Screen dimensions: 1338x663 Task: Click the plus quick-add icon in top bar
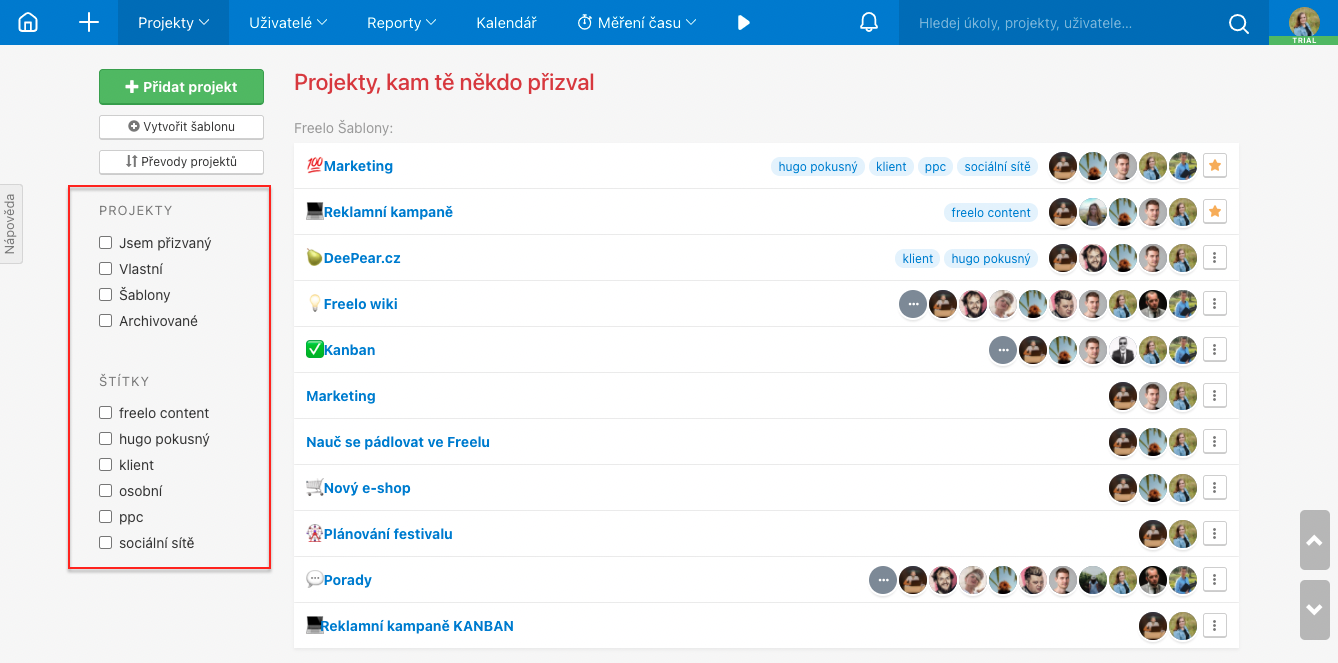click(x=89, y=22)
